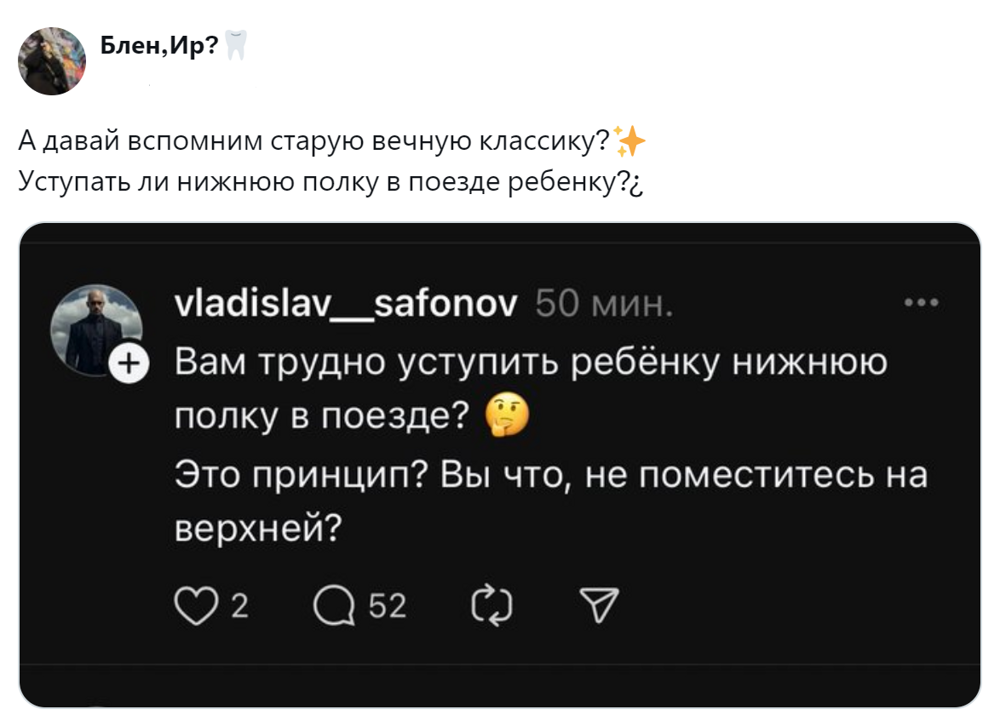This screenshot has height=715, width=1000.
Task: Follow vladislav__safonov via the plus badge
Action: [127, 365]
